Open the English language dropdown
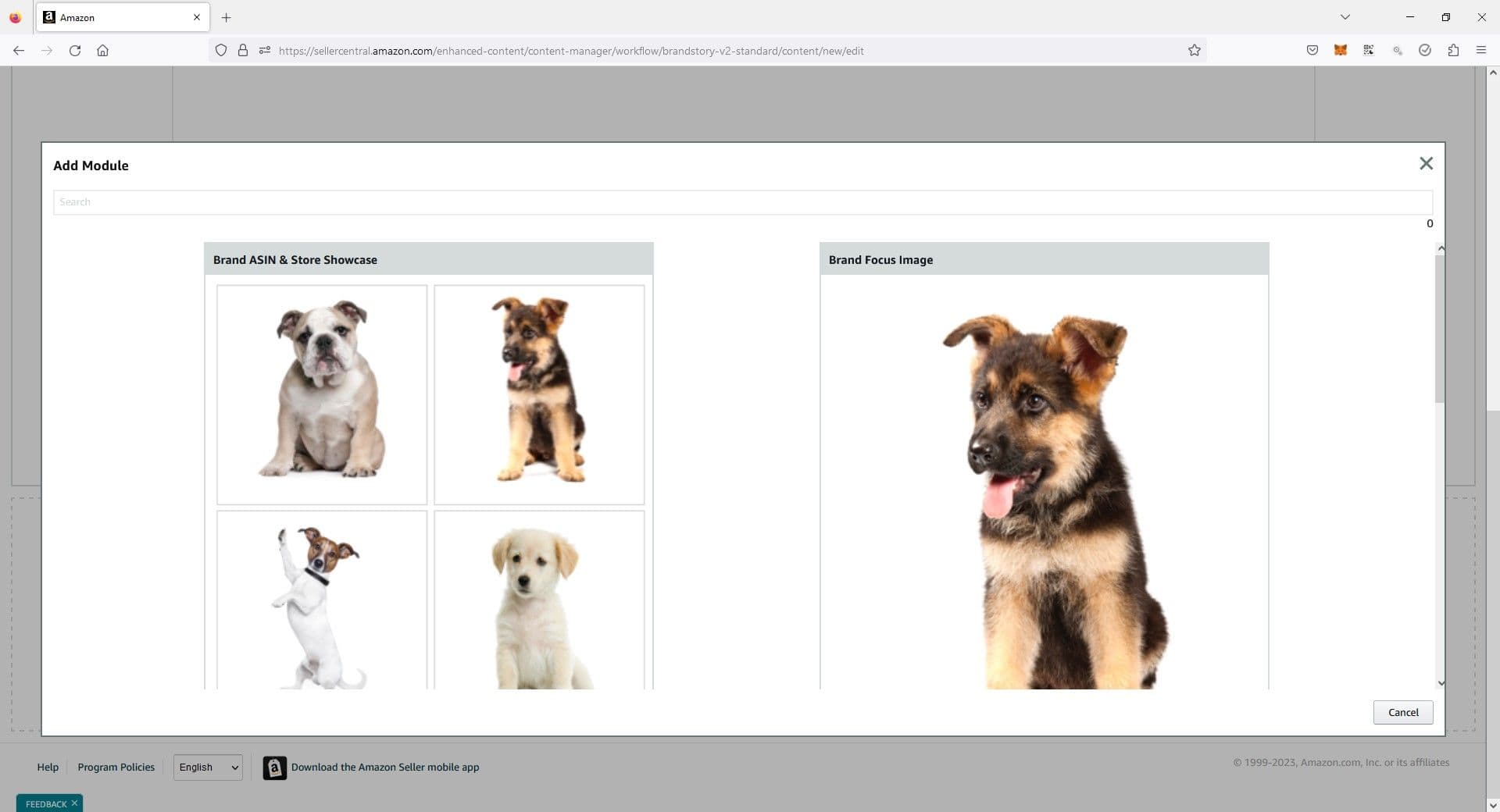 [208, 767]
